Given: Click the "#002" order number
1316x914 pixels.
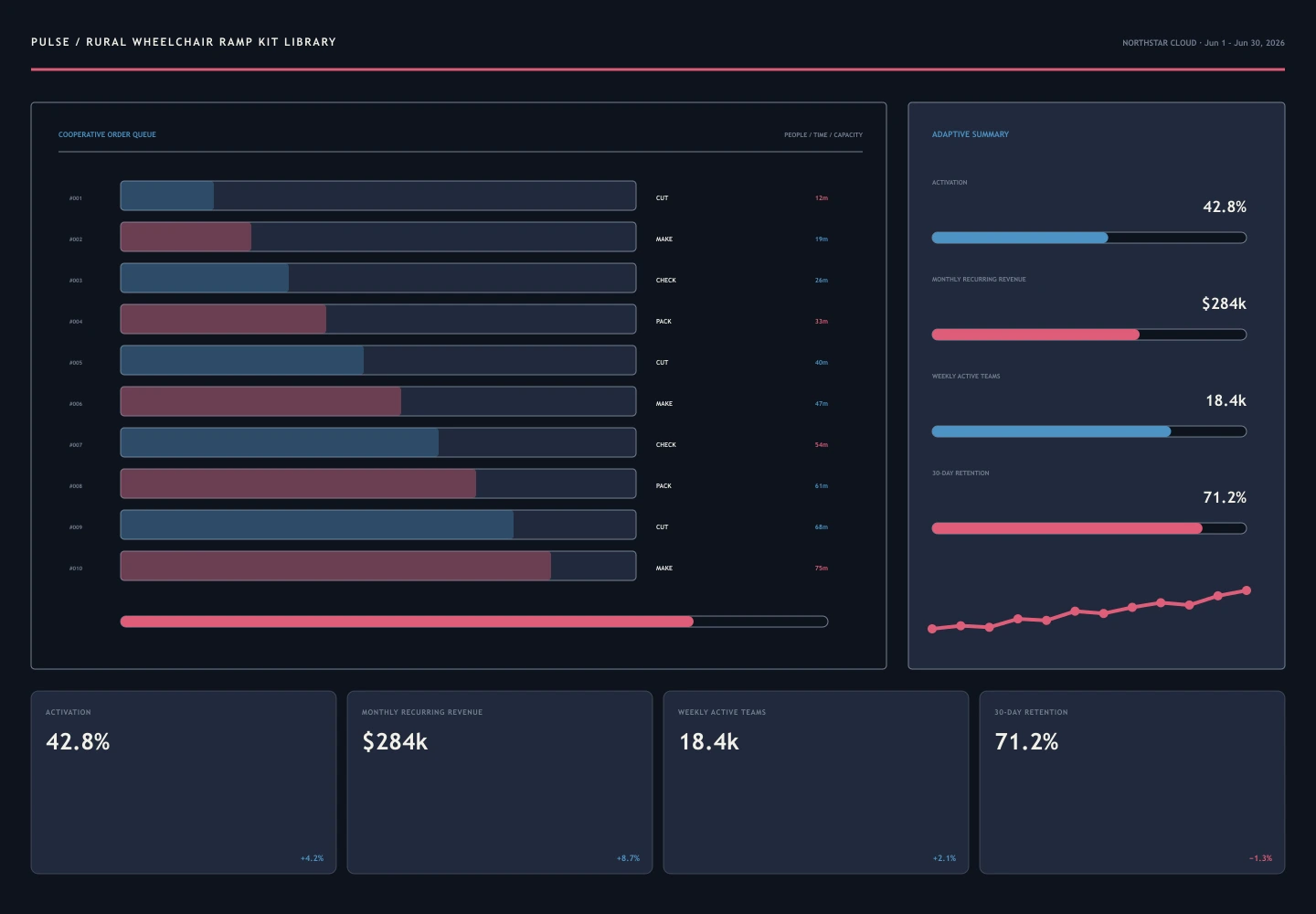Looking at the screenshot, I should click(76, 239).
